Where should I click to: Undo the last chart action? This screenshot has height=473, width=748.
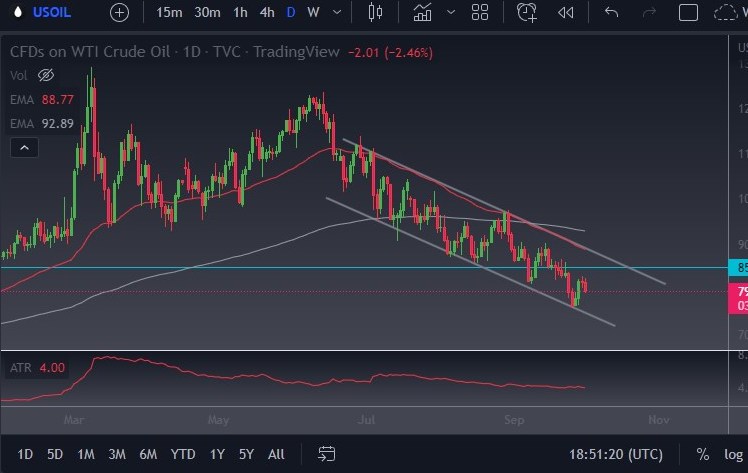(x=612, y=13)
